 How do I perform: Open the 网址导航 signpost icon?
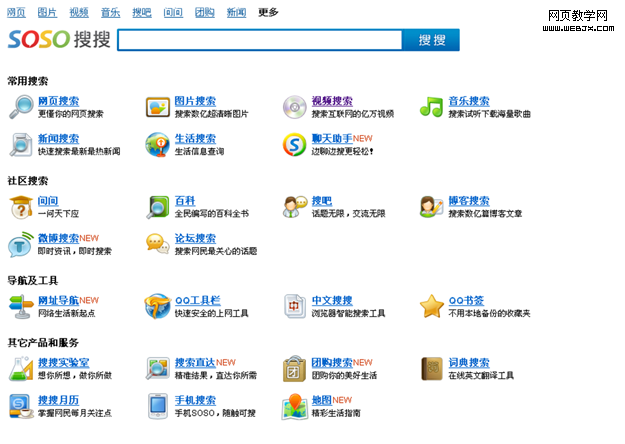21,306
